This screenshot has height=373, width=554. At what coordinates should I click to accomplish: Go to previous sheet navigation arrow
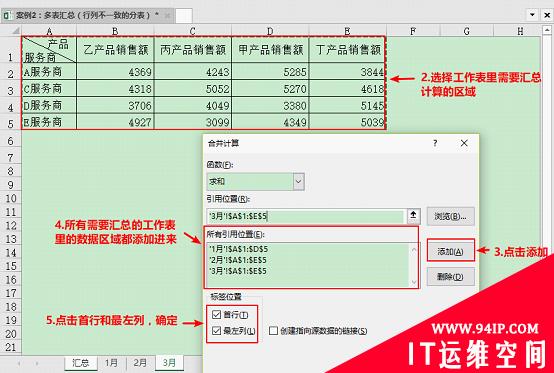click(19, 363)
